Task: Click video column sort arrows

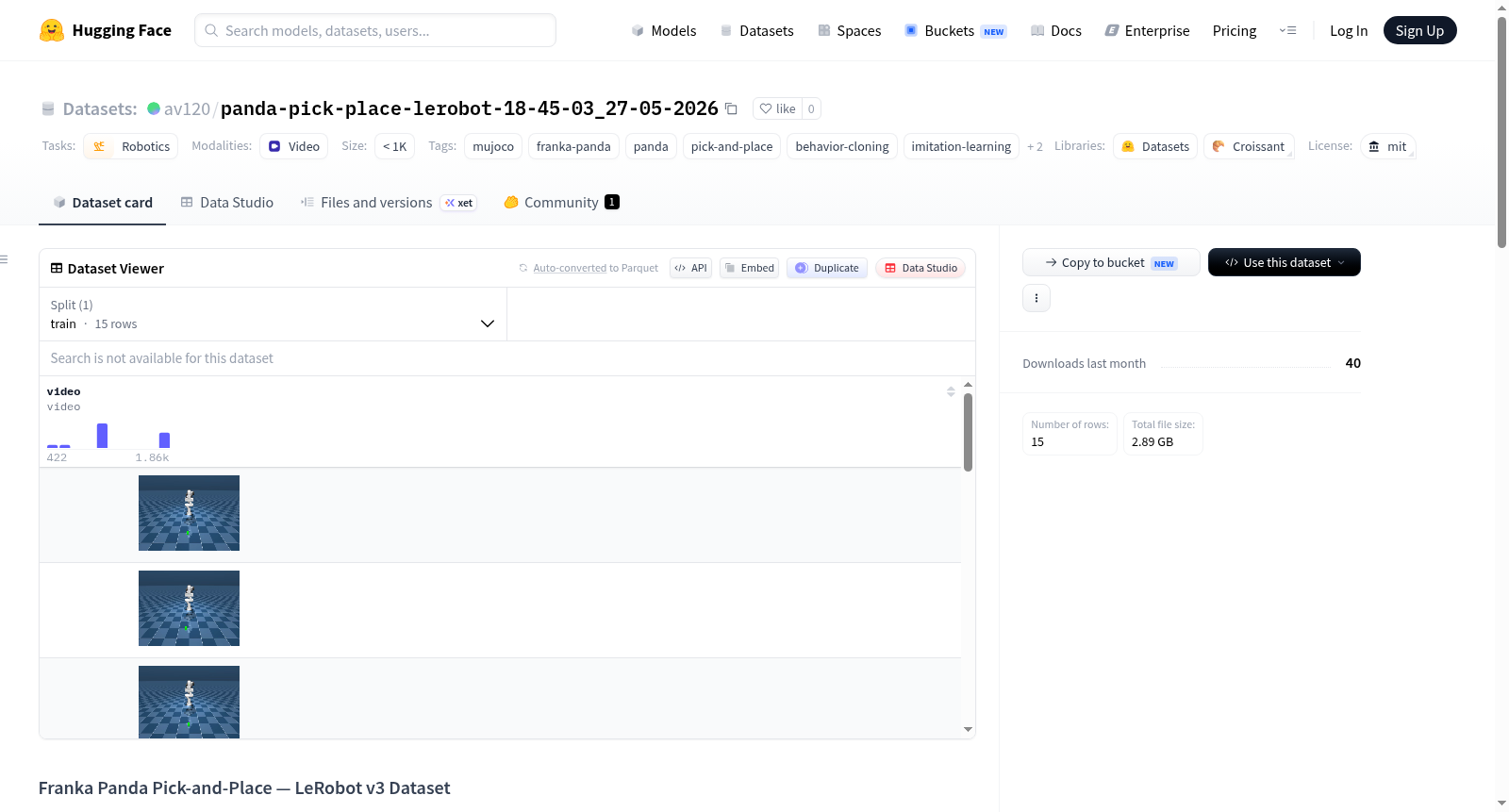Action: pos(951,391)
